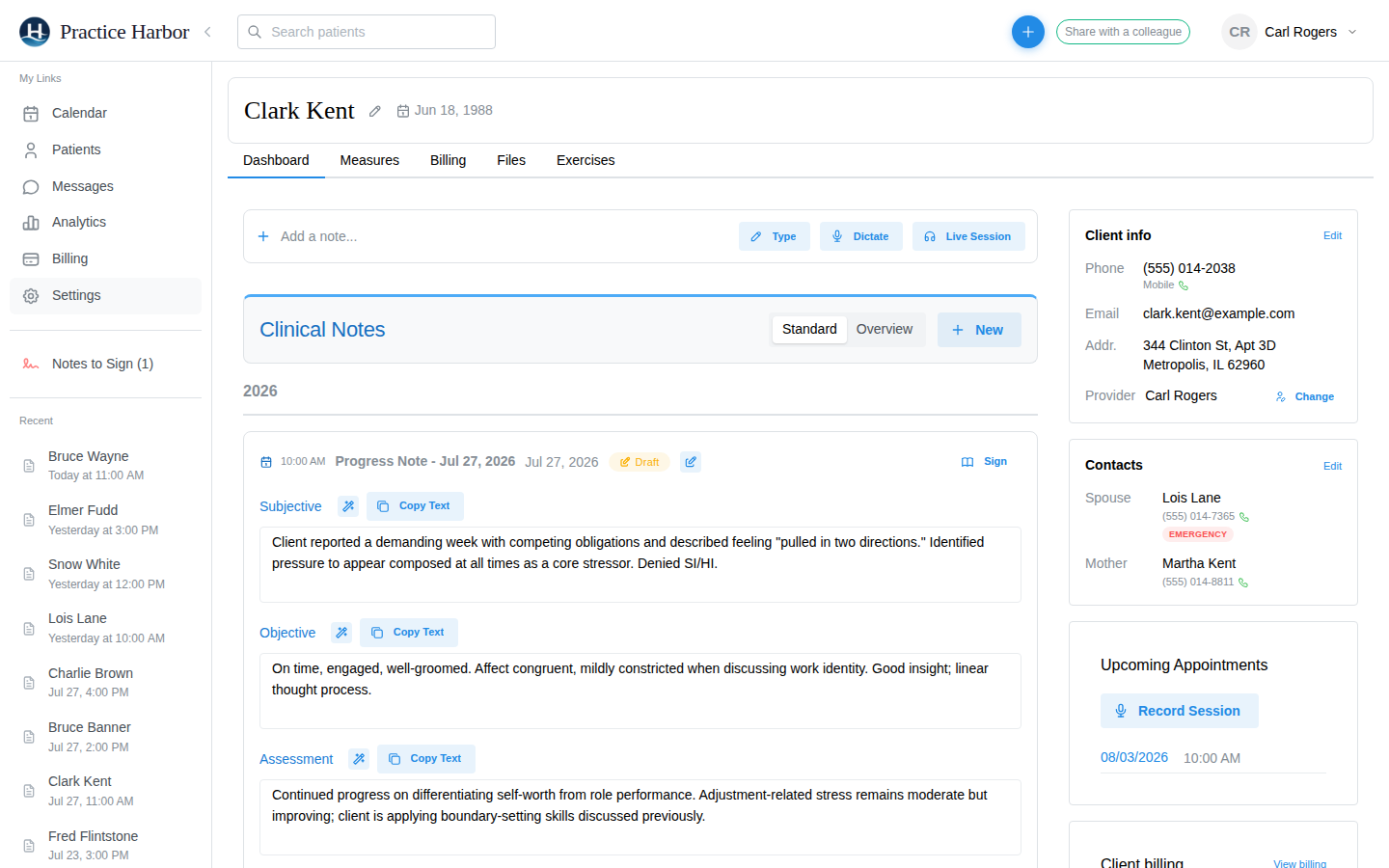Switch to the Billing tab
1389x868 pixels.
pos(448,160)
